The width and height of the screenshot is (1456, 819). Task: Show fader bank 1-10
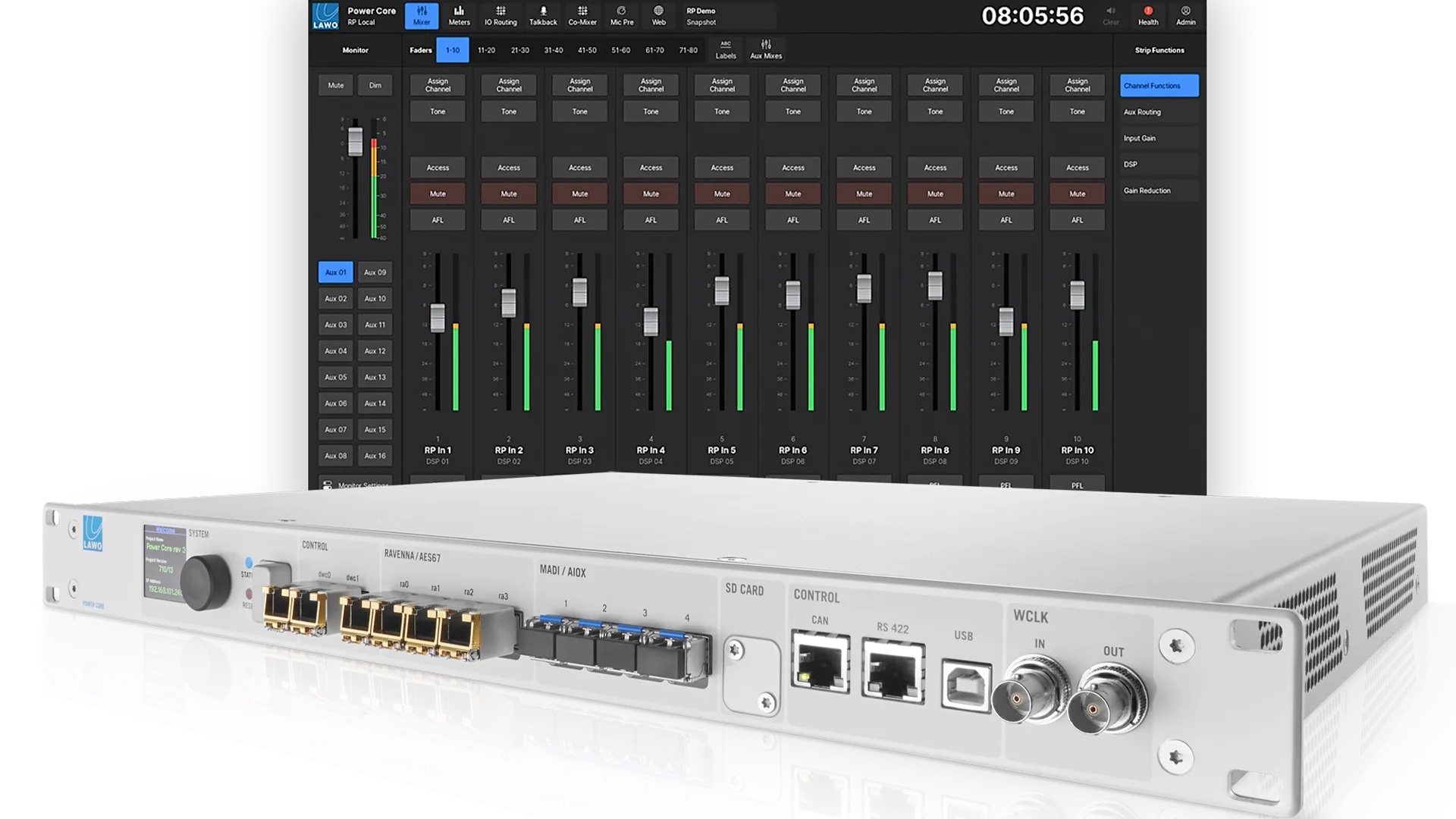click(x=453, y=50)
